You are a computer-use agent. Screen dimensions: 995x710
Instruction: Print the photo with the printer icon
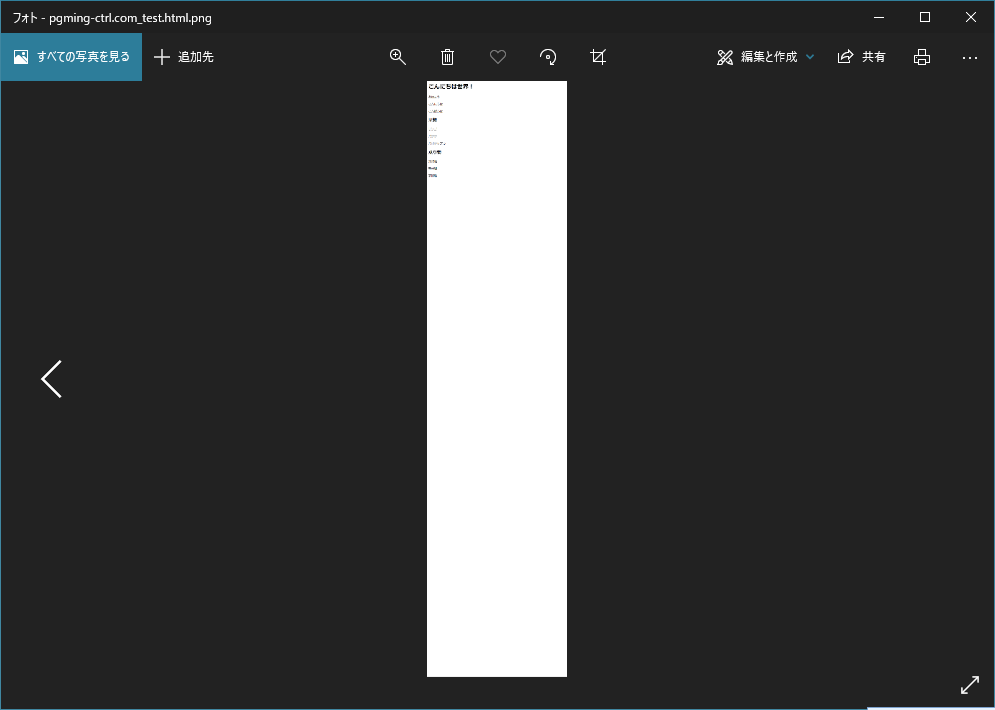[x=921, y=57]
